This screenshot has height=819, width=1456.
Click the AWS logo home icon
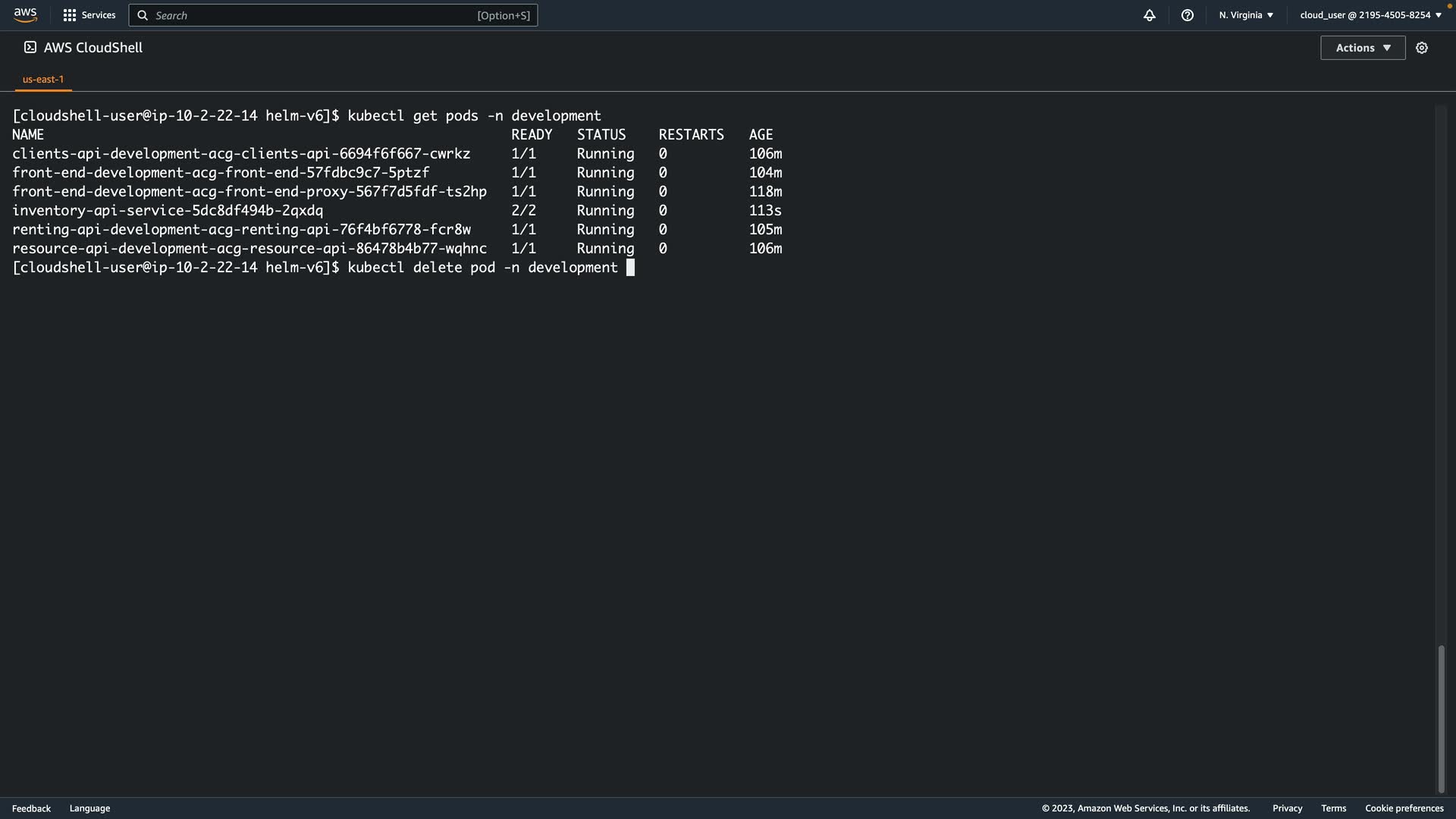point(25,15)
